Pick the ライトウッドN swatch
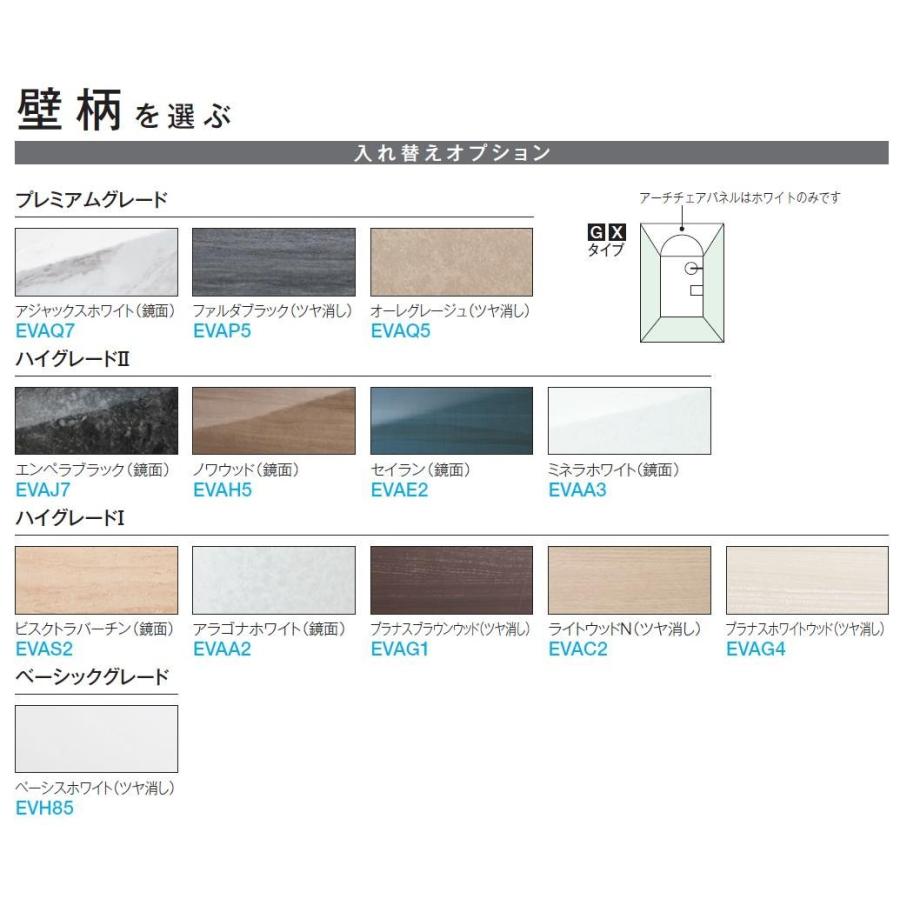Viewport: 900px width, 900px height. pyautogui.click(x=630, y=580)
